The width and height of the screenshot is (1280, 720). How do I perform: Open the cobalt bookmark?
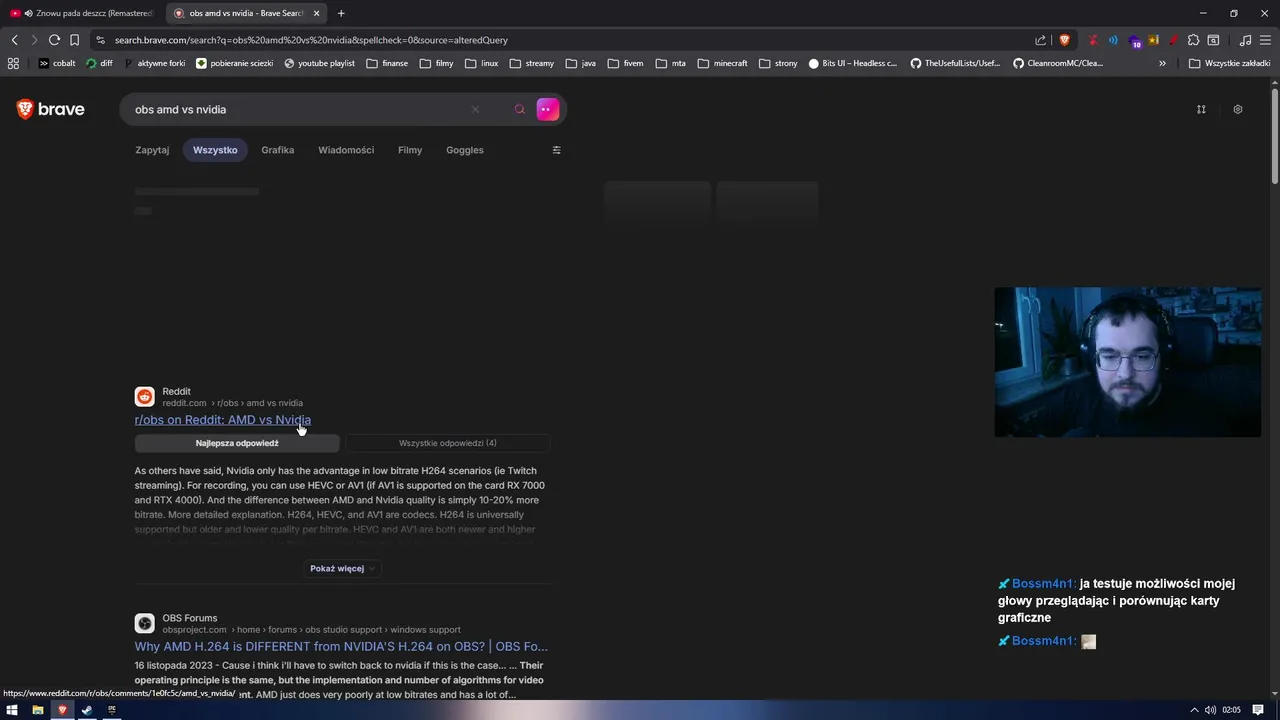pos(56,63)
